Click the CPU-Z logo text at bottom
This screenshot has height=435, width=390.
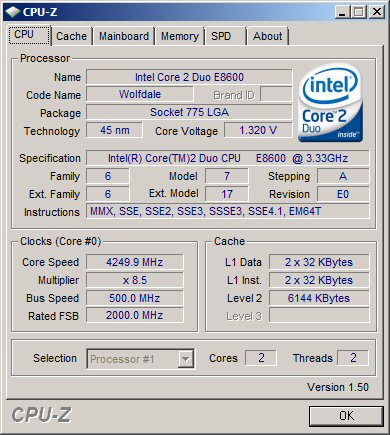[x=41, y=415]
